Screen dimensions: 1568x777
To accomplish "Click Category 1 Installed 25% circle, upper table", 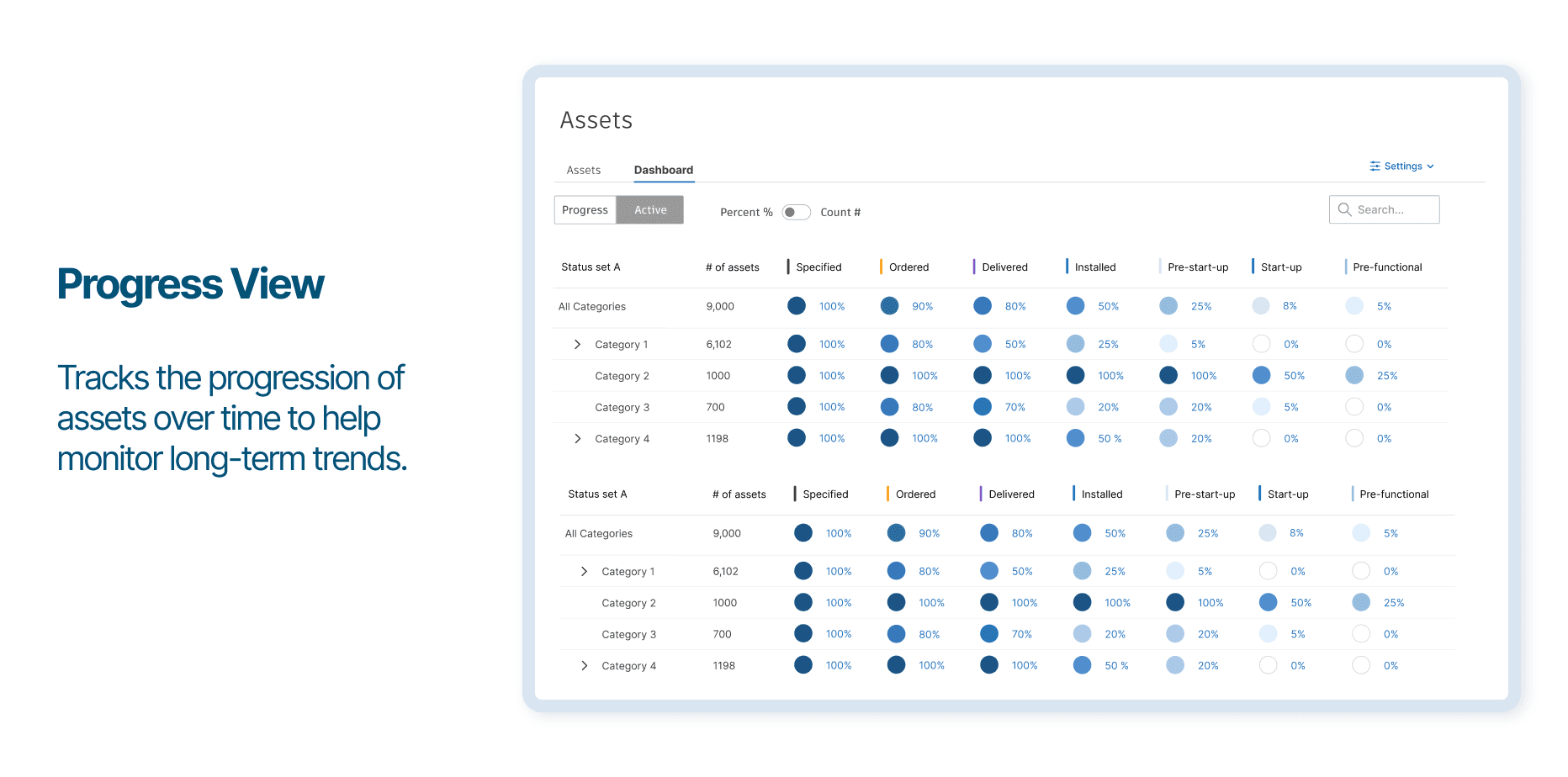I will (x=1075, y=344).
